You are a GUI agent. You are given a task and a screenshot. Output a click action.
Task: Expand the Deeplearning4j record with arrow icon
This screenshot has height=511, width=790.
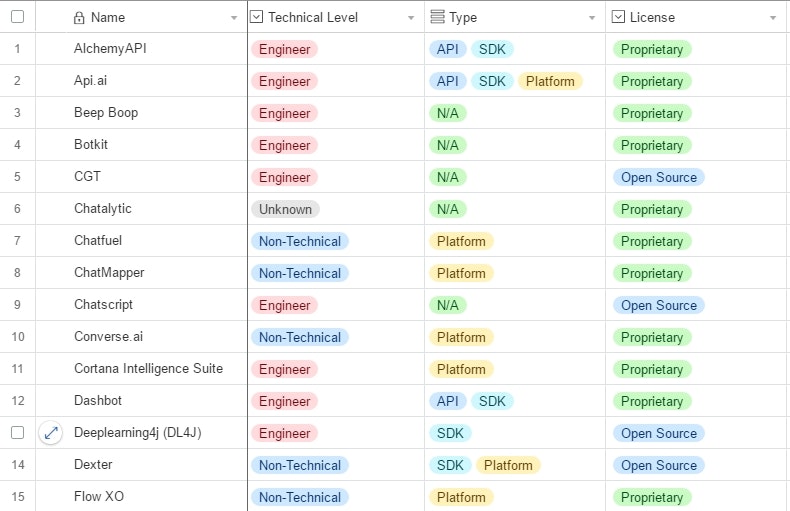(x=51, y=433)
